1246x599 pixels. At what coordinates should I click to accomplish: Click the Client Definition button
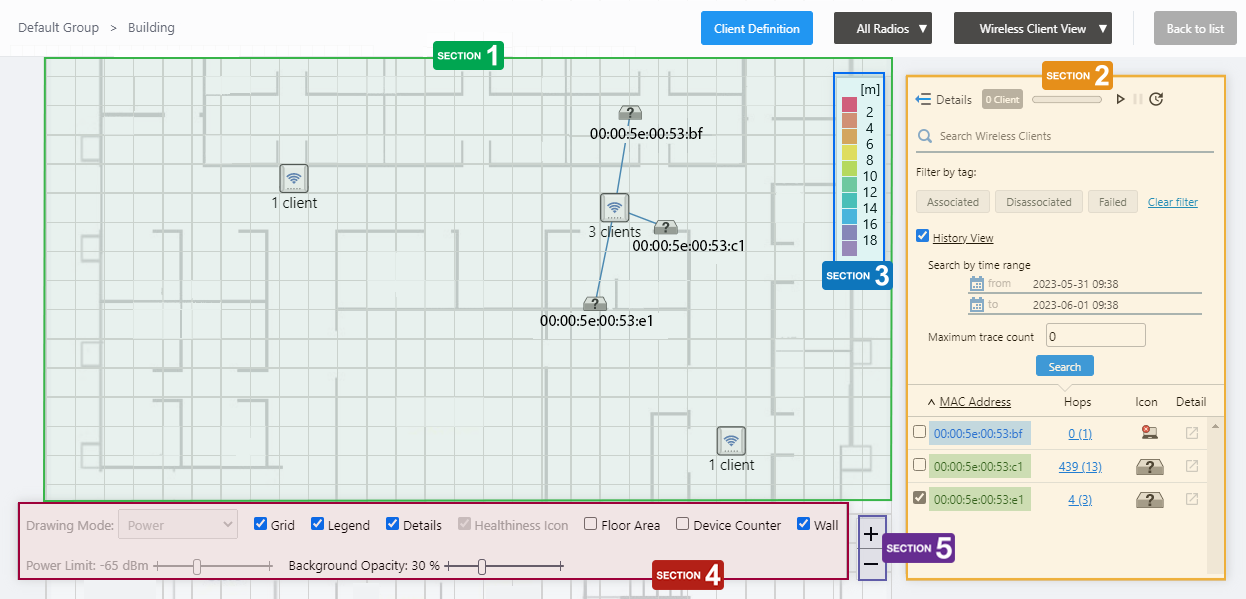[x=756, y=29]
